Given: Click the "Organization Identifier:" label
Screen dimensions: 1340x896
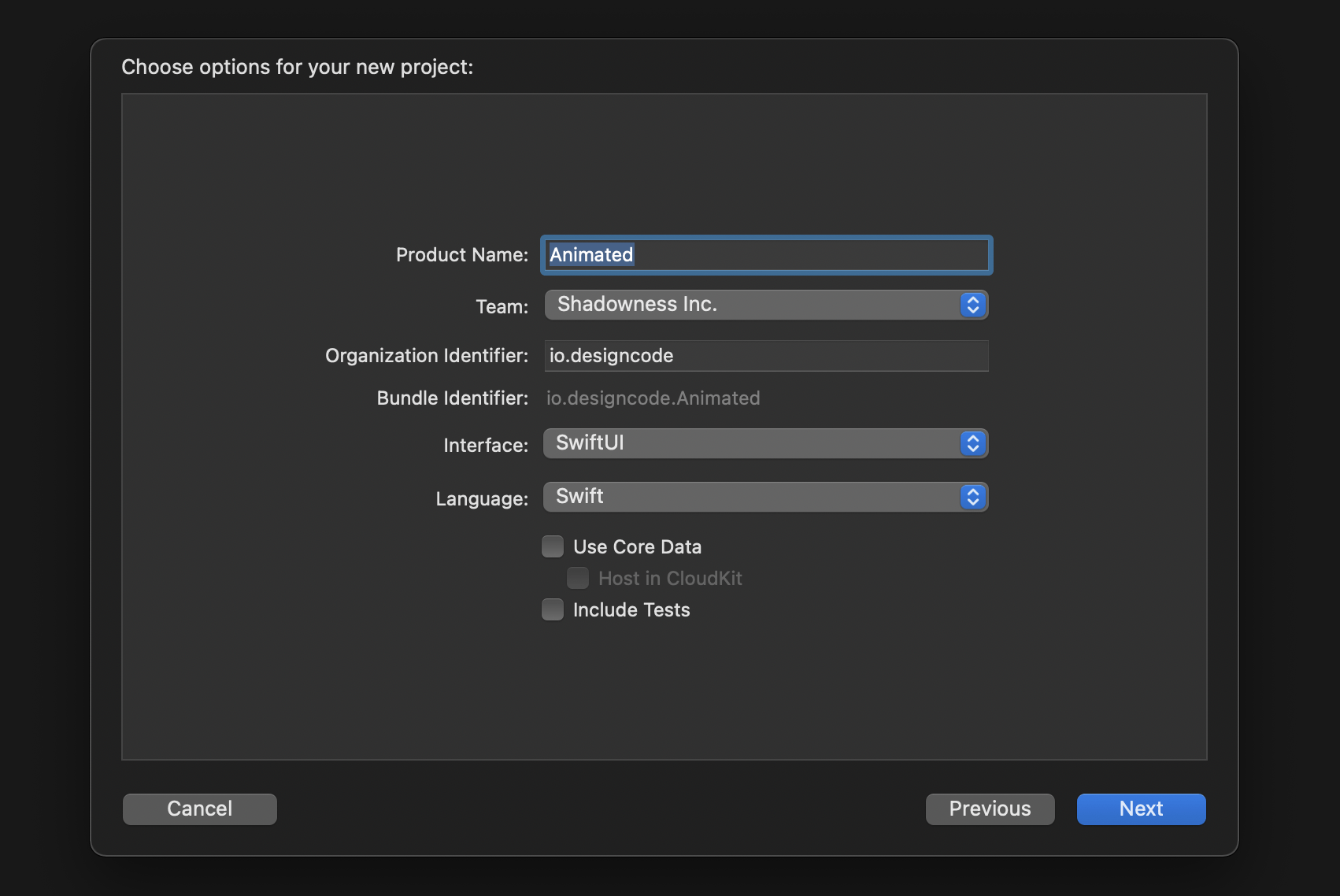Looking at the screenshot, I should [427, 356].
